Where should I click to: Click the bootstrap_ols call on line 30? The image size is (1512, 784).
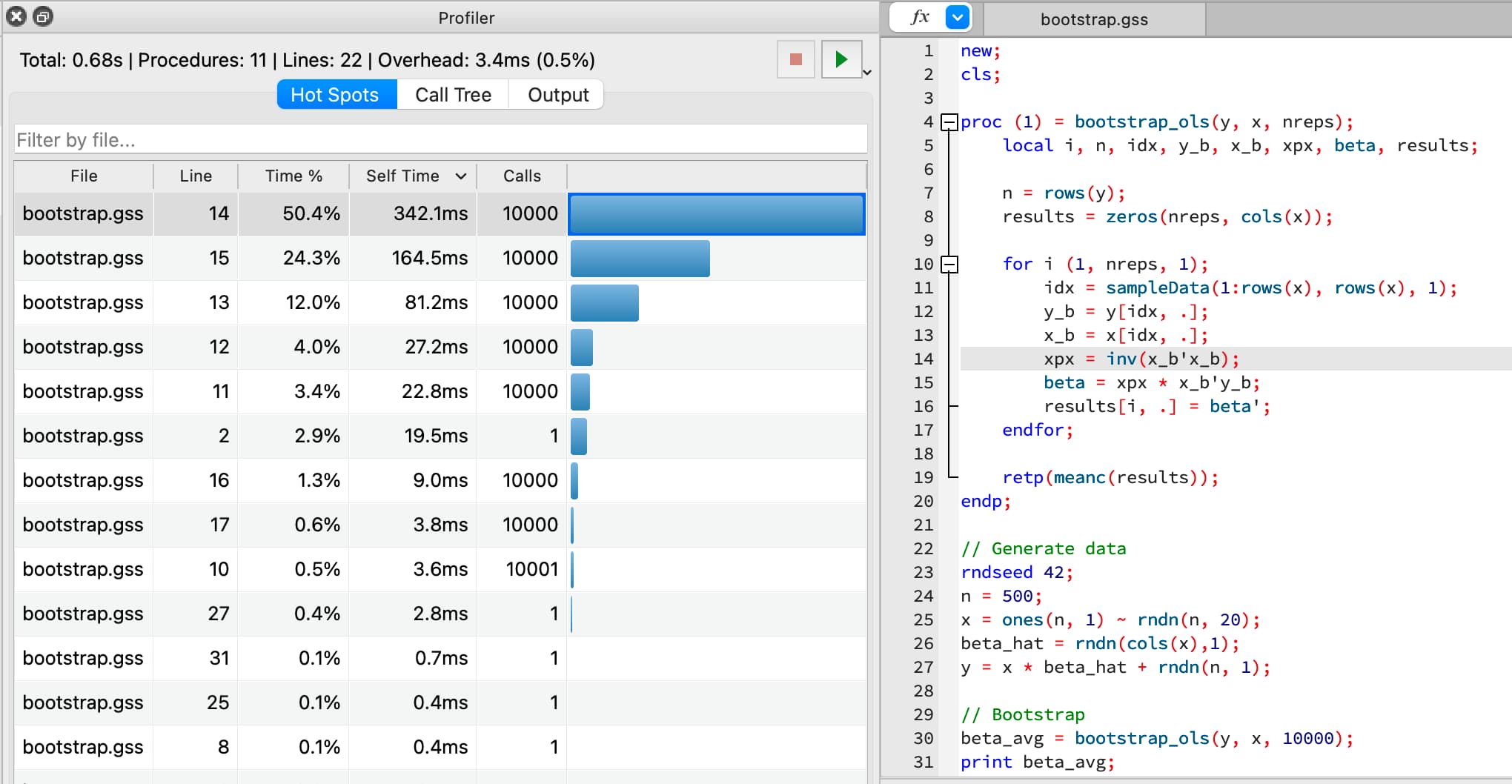point(1214,739)
